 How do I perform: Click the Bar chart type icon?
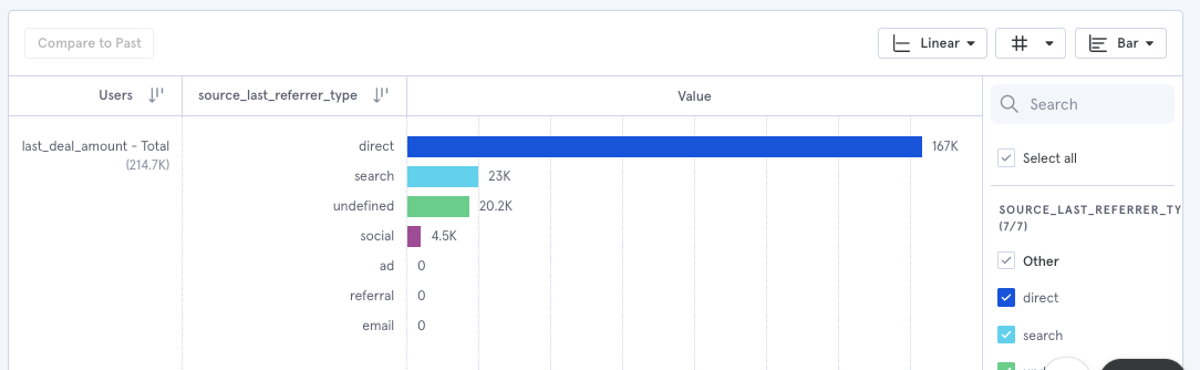[x=1098, y=44]
